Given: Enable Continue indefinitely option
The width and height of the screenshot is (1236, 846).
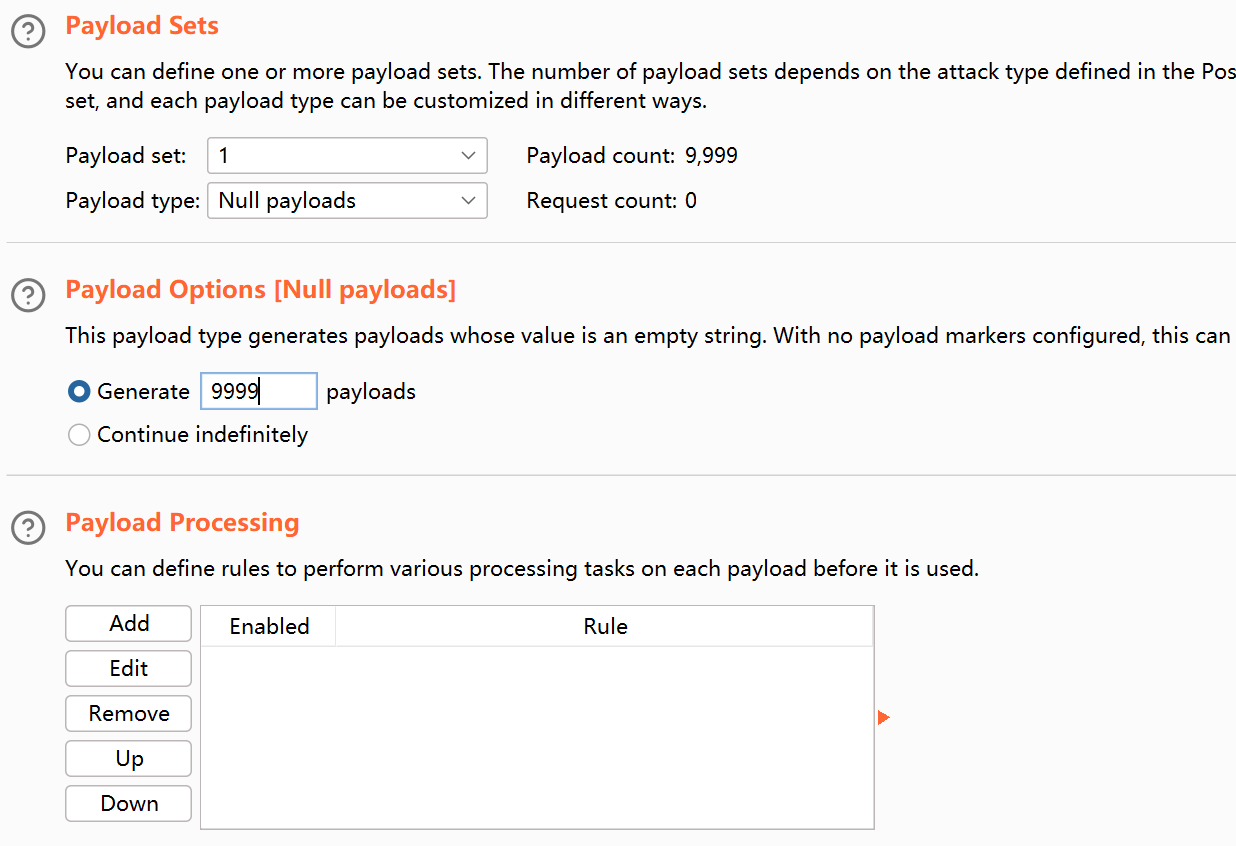Looking at the screenshot, I should (79, 435).
